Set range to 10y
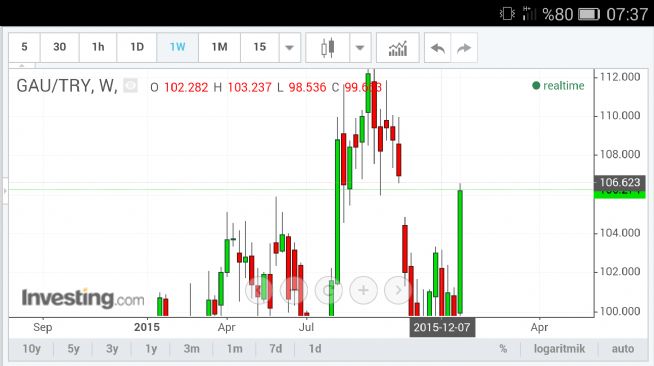 click(32, 349)
